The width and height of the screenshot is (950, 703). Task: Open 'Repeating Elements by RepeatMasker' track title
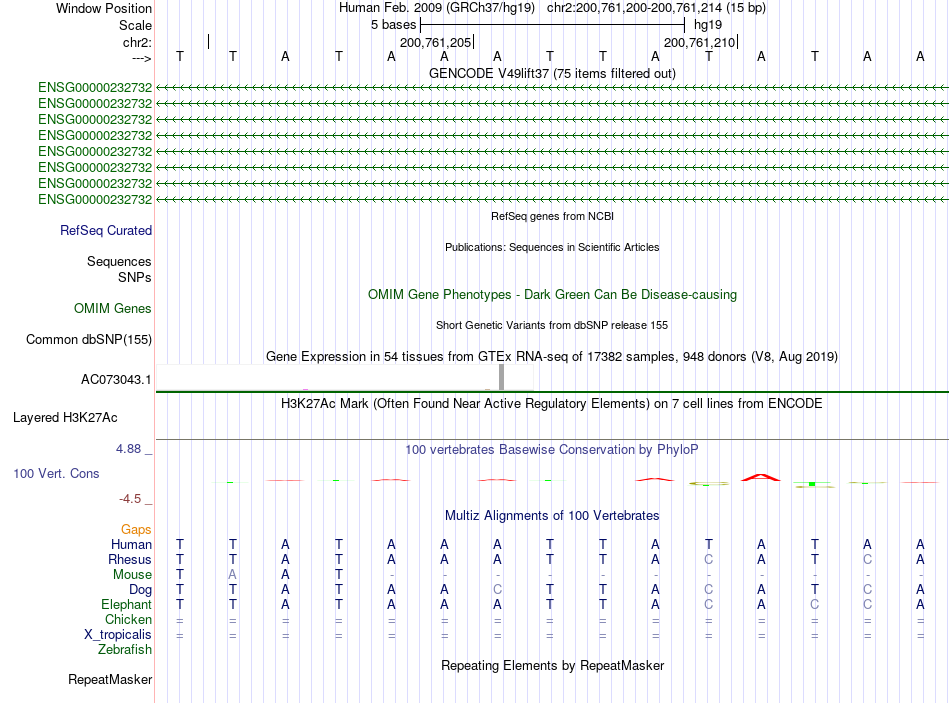pos(552,665)
